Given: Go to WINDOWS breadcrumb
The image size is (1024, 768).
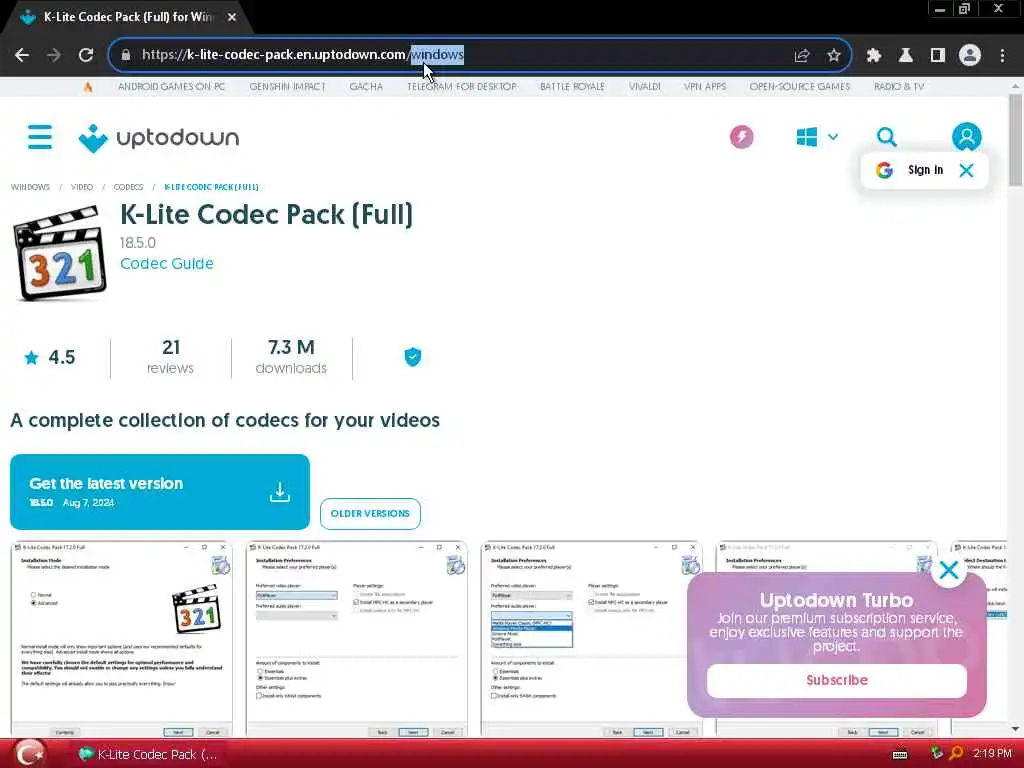Looking at the screenshot, I should pyautogui.click(x=30, y=187).
